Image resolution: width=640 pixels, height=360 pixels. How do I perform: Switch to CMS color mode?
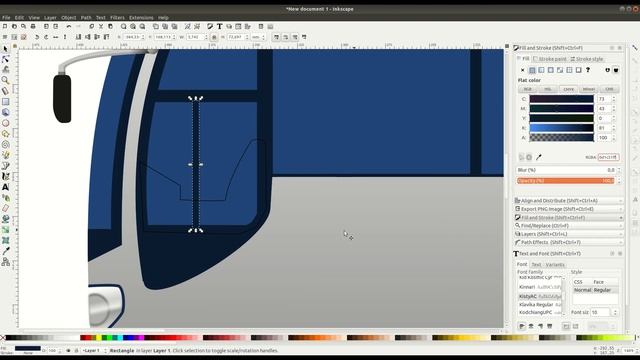609,89
